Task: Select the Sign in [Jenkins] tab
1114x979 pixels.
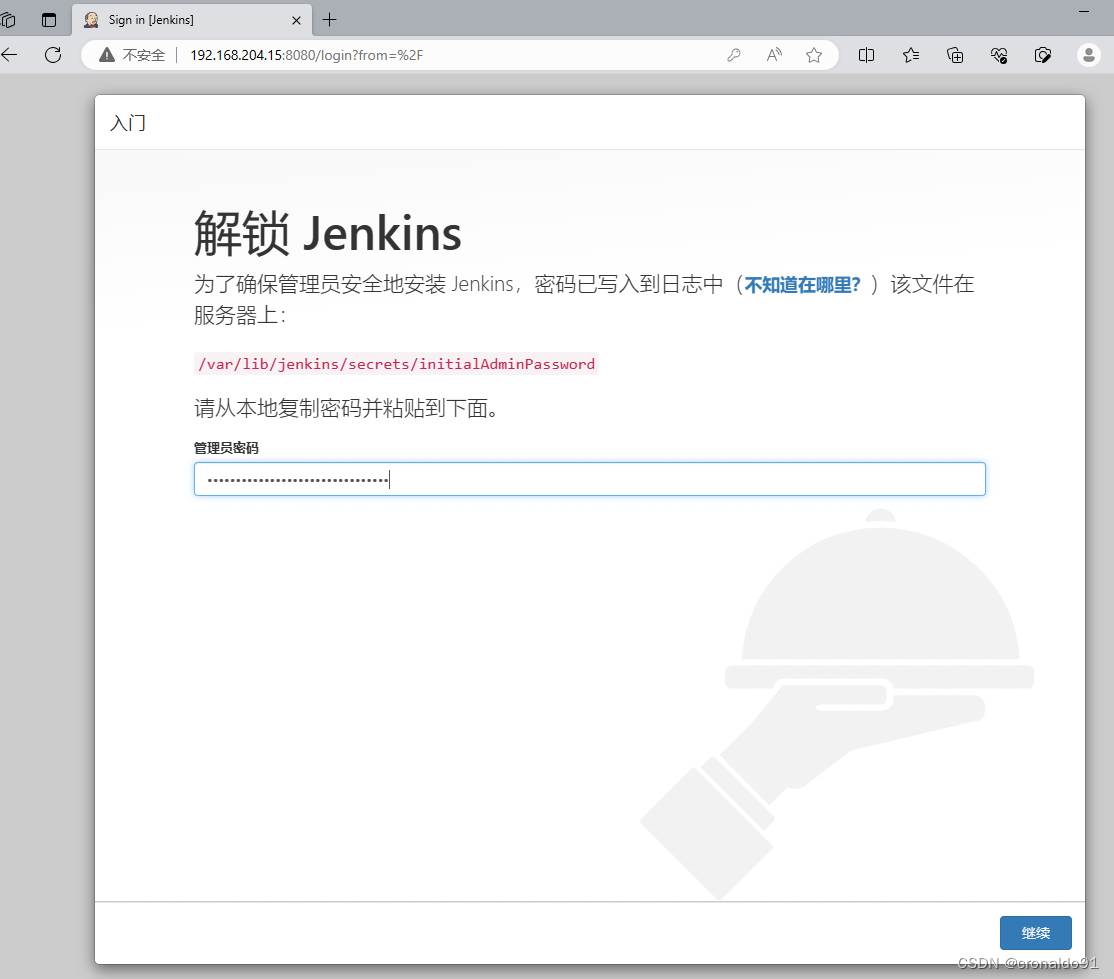Action: pyautogui.click(x=191, y=20)
